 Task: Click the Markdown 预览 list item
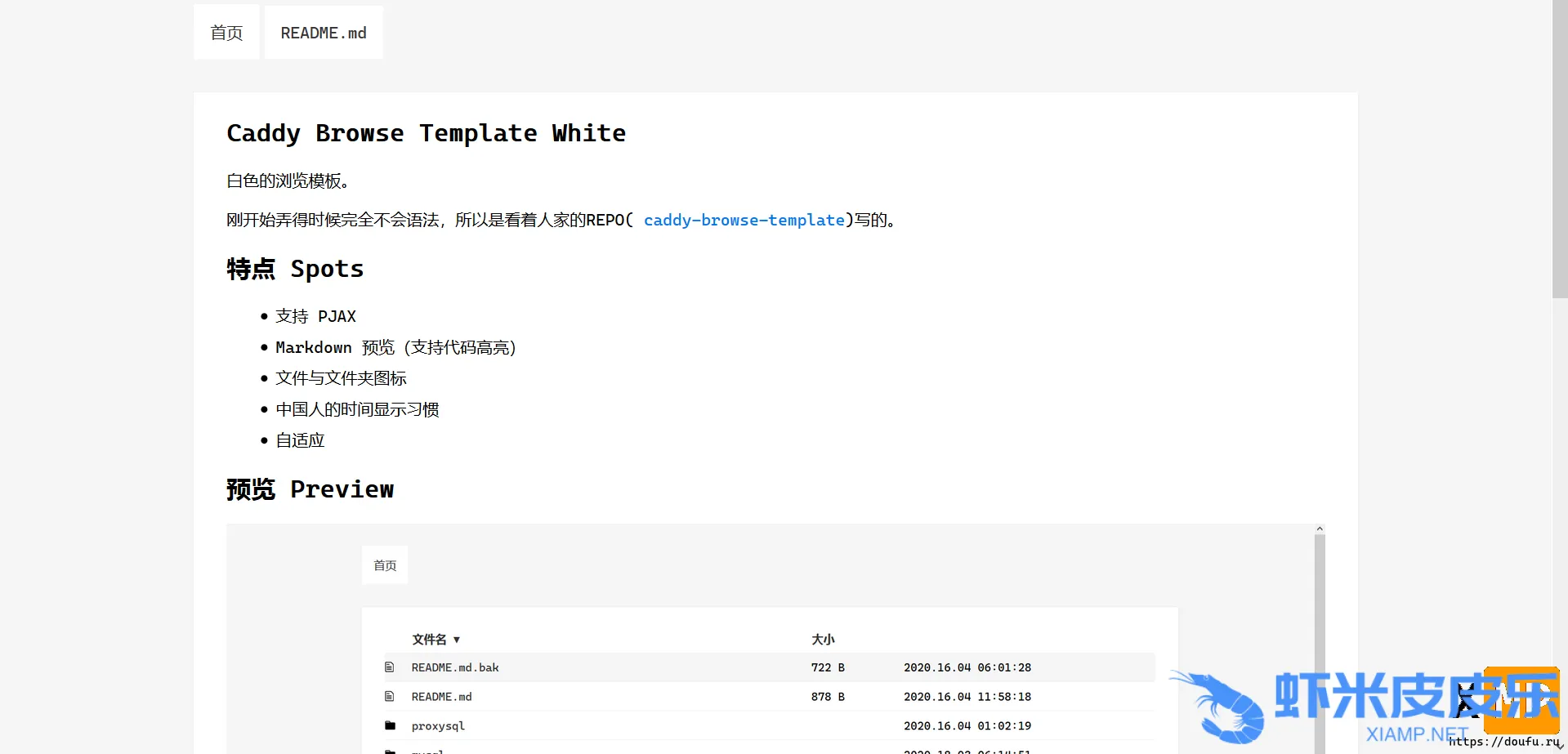[x=396, y=347]
